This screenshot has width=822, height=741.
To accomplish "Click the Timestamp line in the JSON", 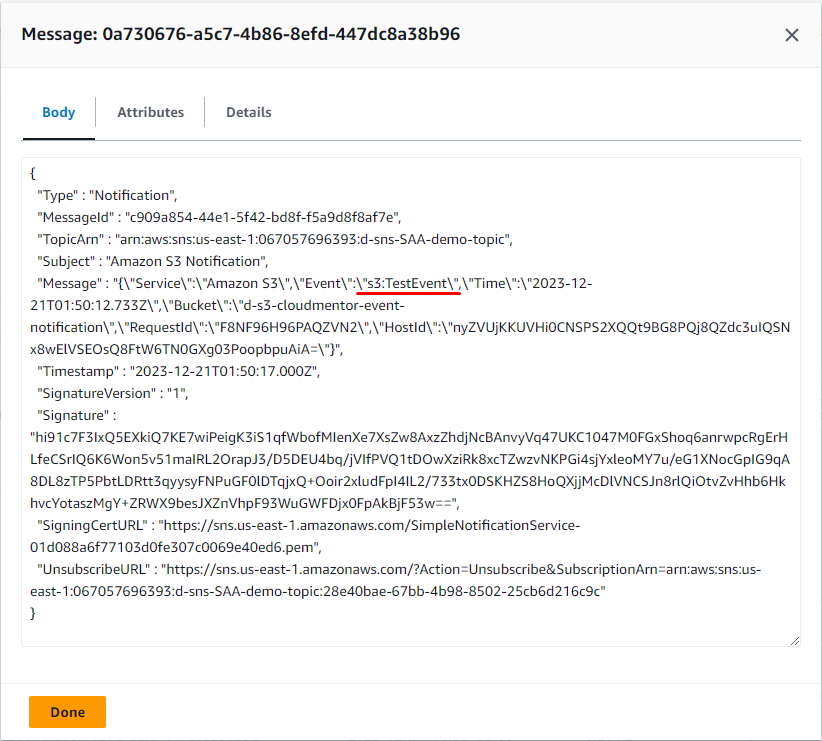I will click(177, 371).
